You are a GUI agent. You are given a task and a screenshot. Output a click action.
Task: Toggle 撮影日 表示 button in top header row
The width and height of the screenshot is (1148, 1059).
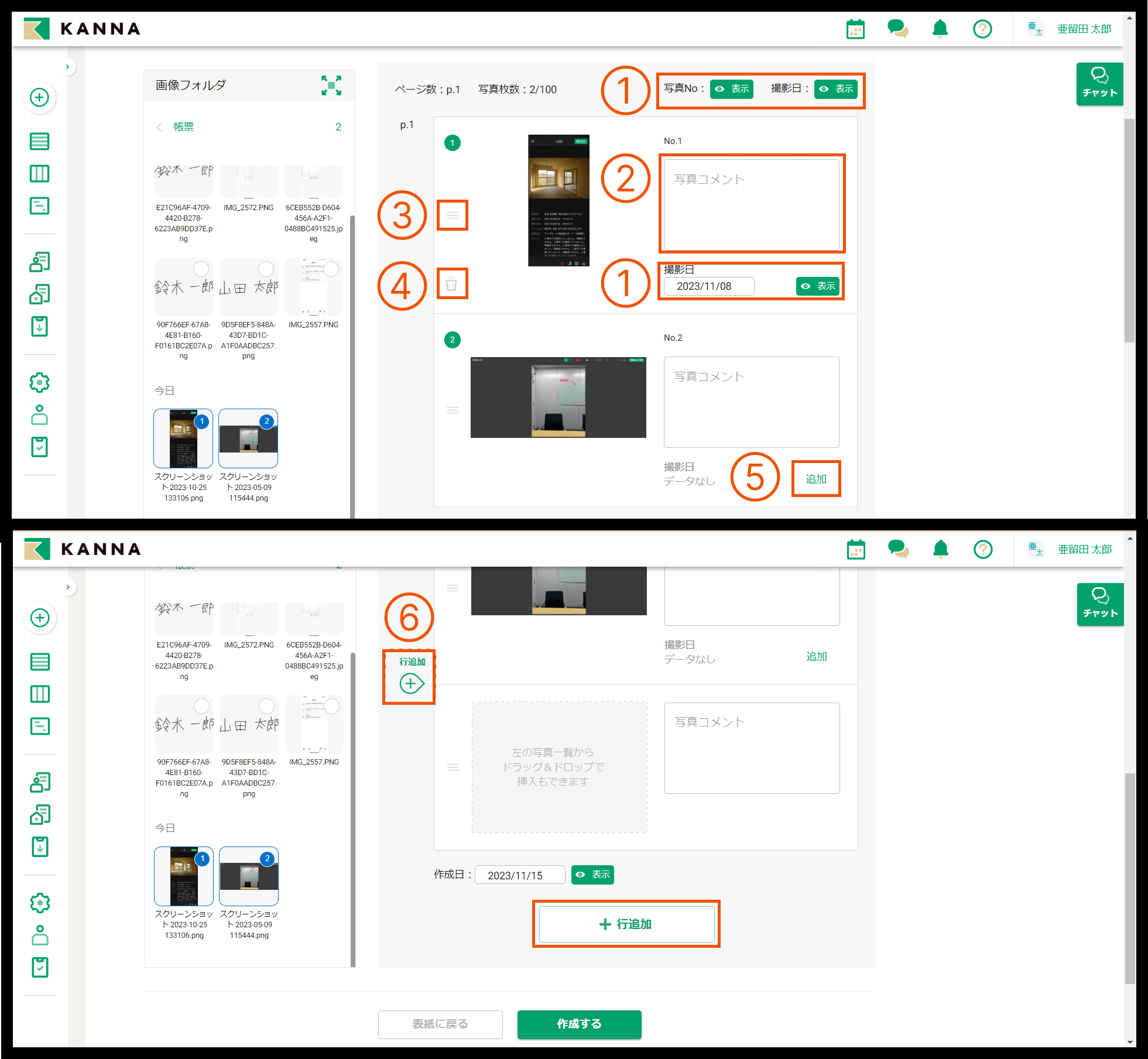click(836, 89)
